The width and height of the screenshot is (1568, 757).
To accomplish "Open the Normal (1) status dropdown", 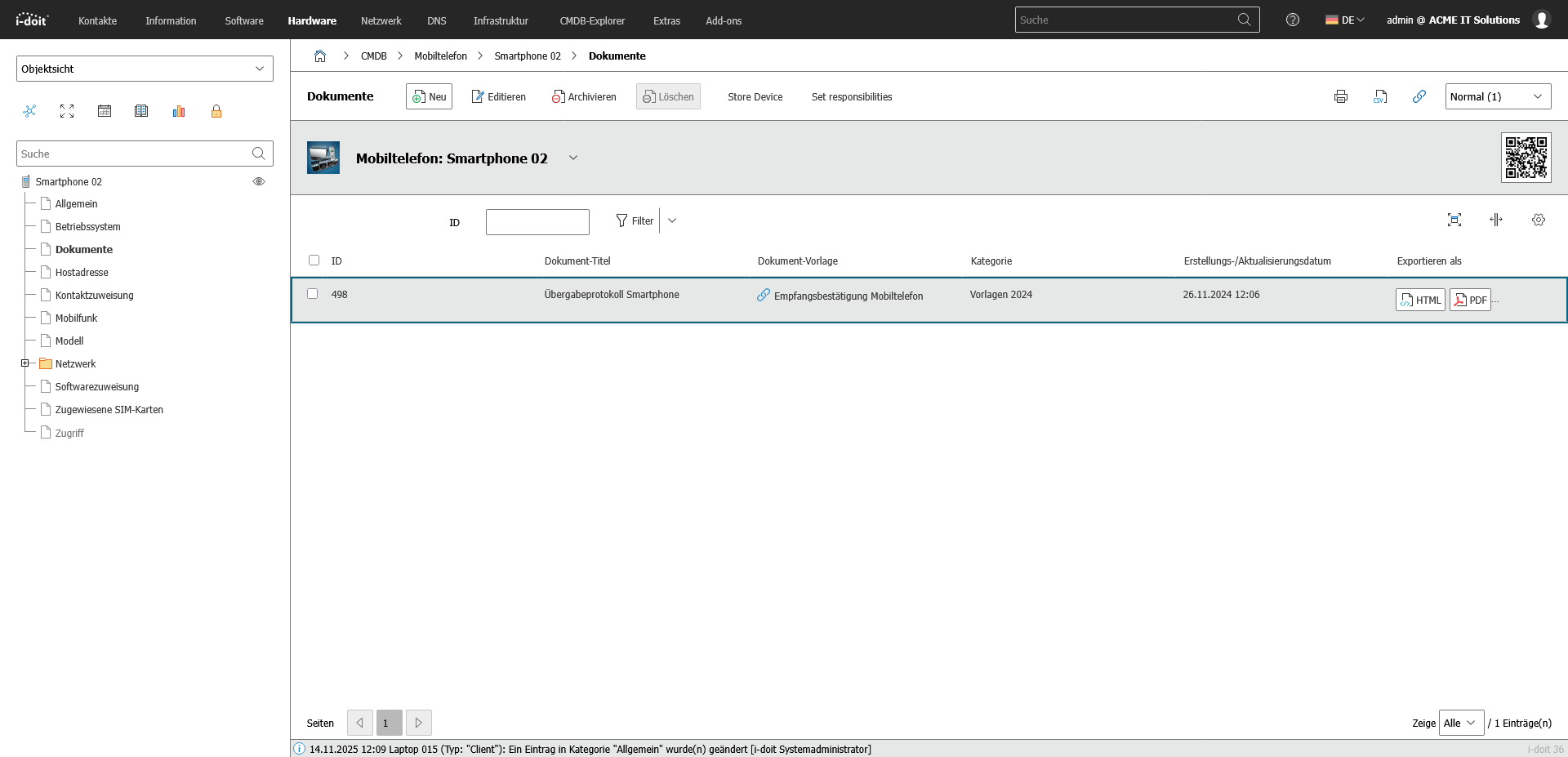I will 1497,96.
